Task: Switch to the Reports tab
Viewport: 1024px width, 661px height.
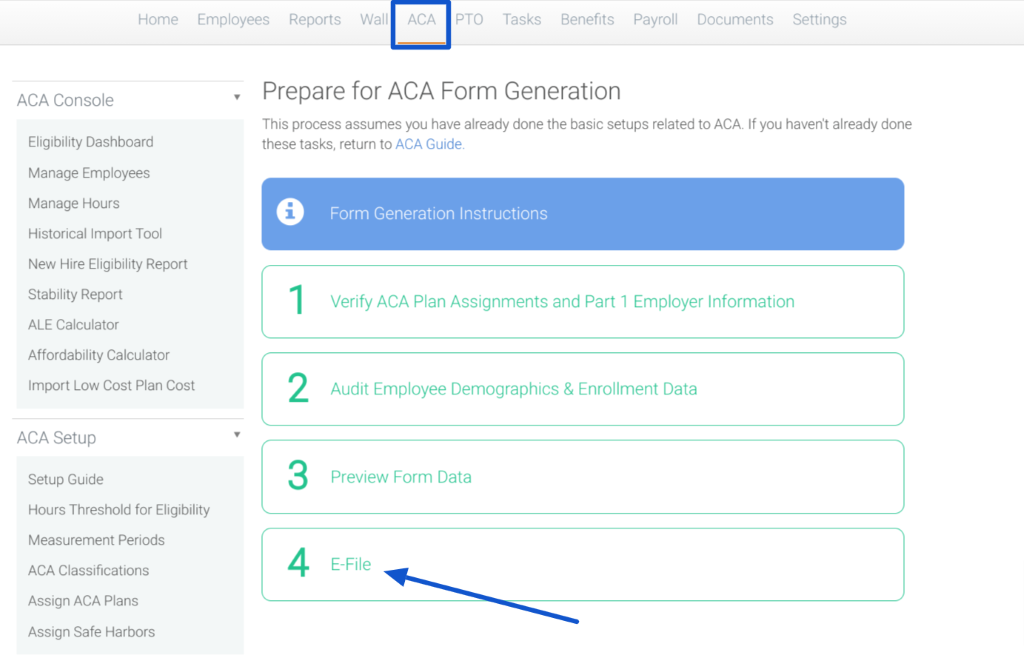Action: pyautogui.click(x=315, y=20)
